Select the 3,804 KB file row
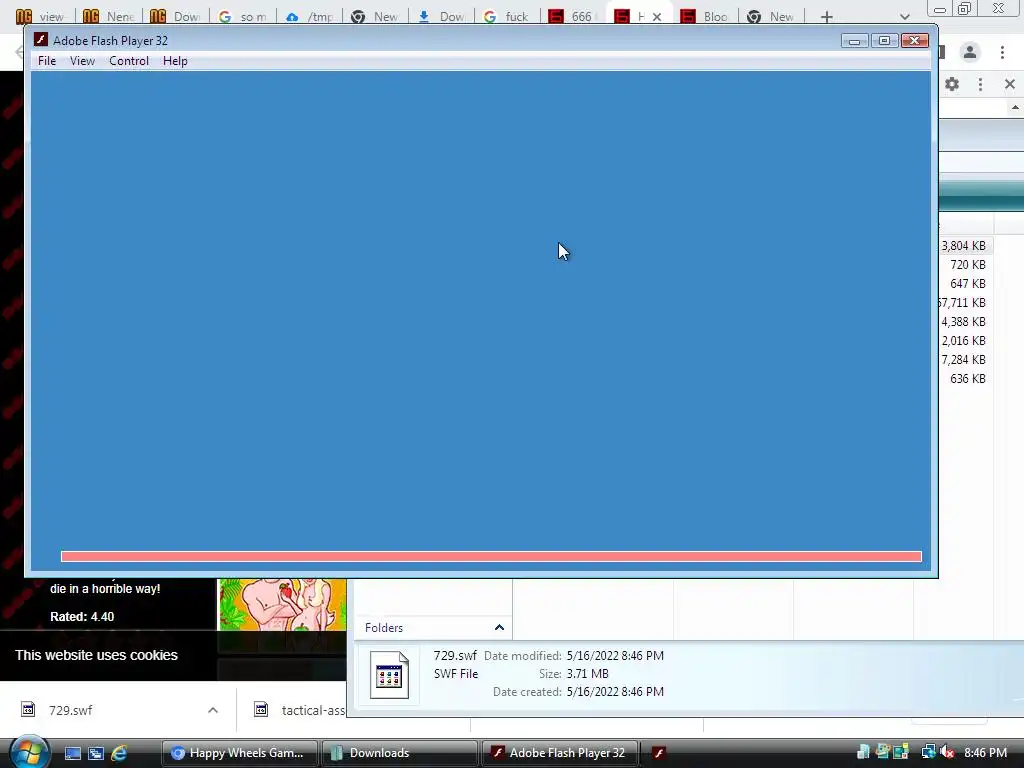This screenshot has width=1024, height=768. pyautogui.click(x=965, y=246)
